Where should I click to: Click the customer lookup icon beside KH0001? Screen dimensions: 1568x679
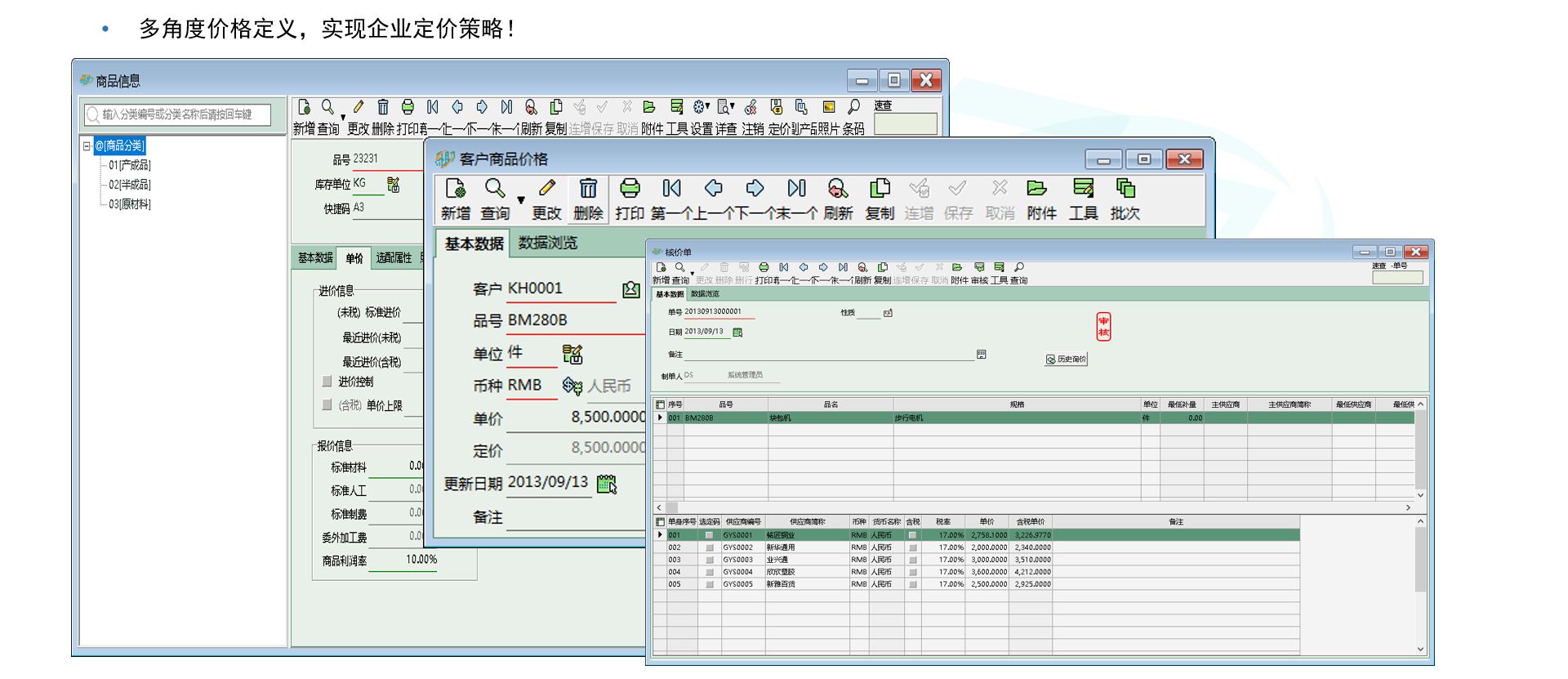click(630, 289)
